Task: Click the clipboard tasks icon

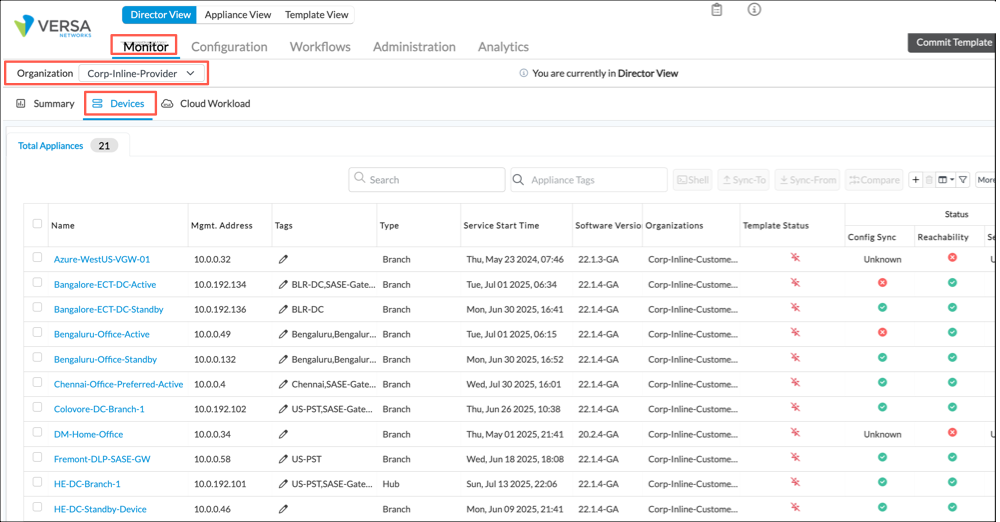Action: [x=717, y=10]
